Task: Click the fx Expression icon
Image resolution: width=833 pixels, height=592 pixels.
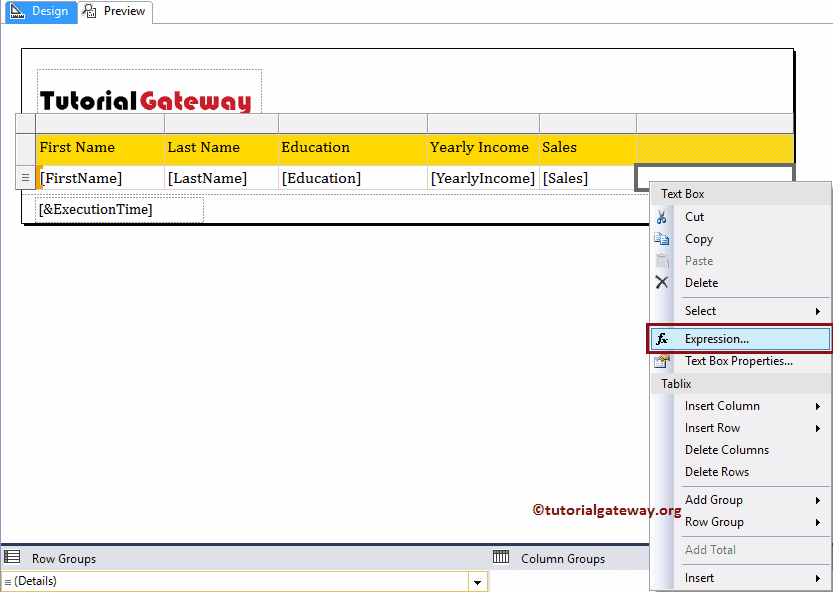Action: tap(661, 338)
